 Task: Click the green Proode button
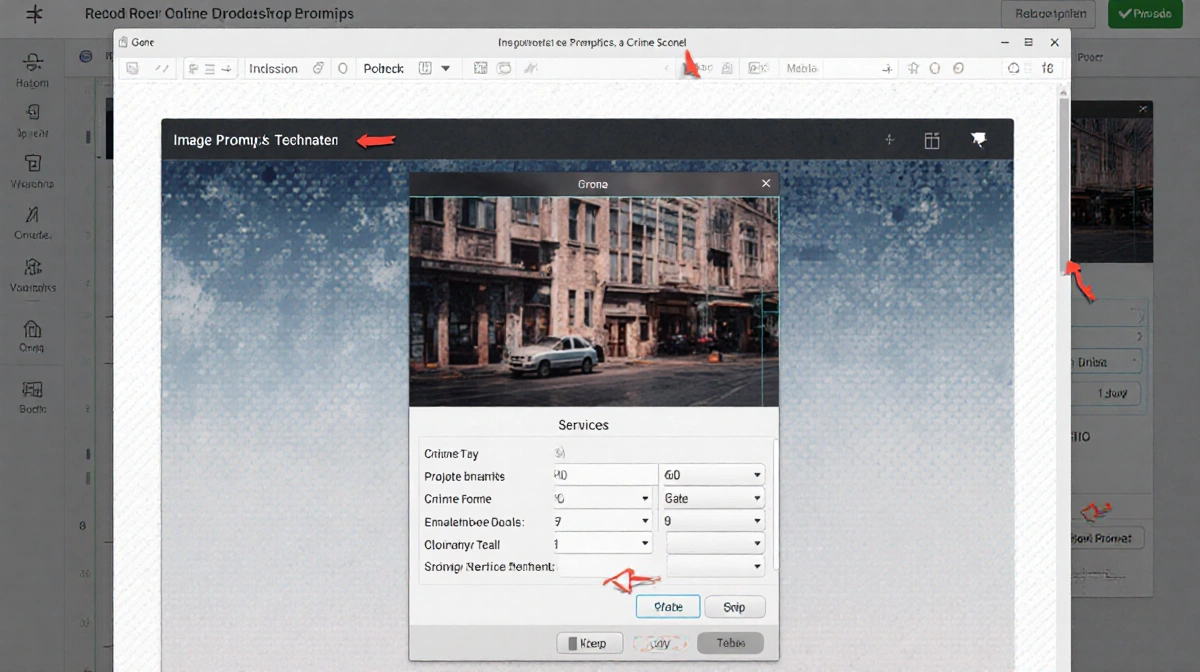1145,14
